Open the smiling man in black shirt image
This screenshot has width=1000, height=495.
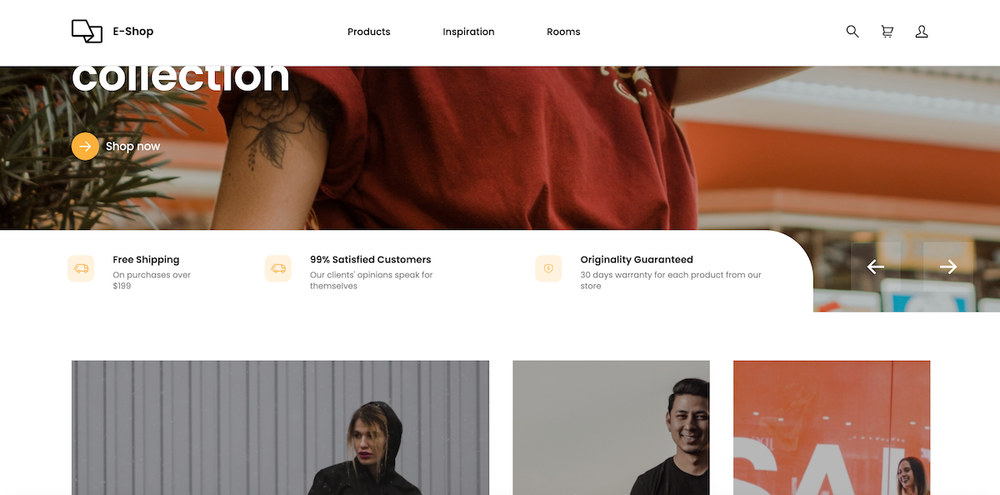pyautogui.click(x=611, y=427)
